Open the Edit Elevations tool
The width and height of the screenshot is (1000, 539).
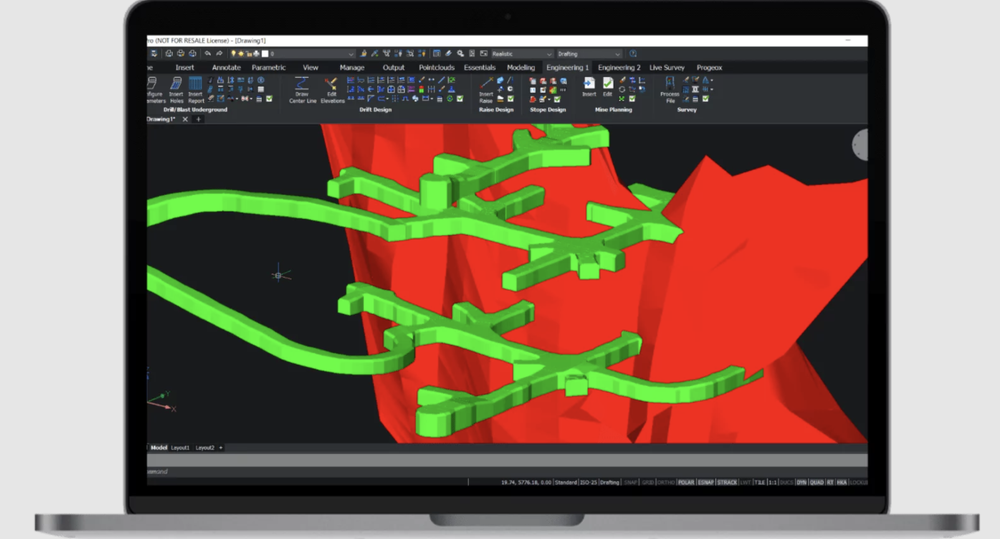pos(332,90)
